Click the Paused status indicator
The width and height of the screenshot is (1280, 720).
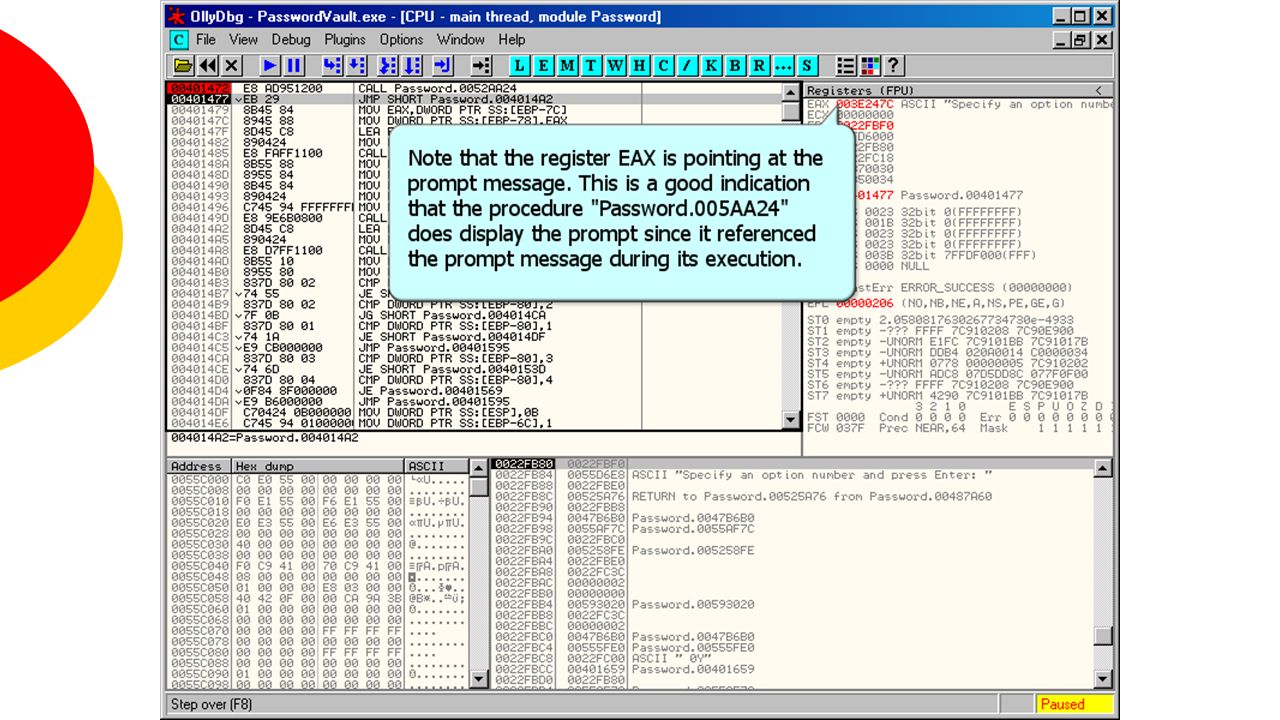click(1074, 704)
